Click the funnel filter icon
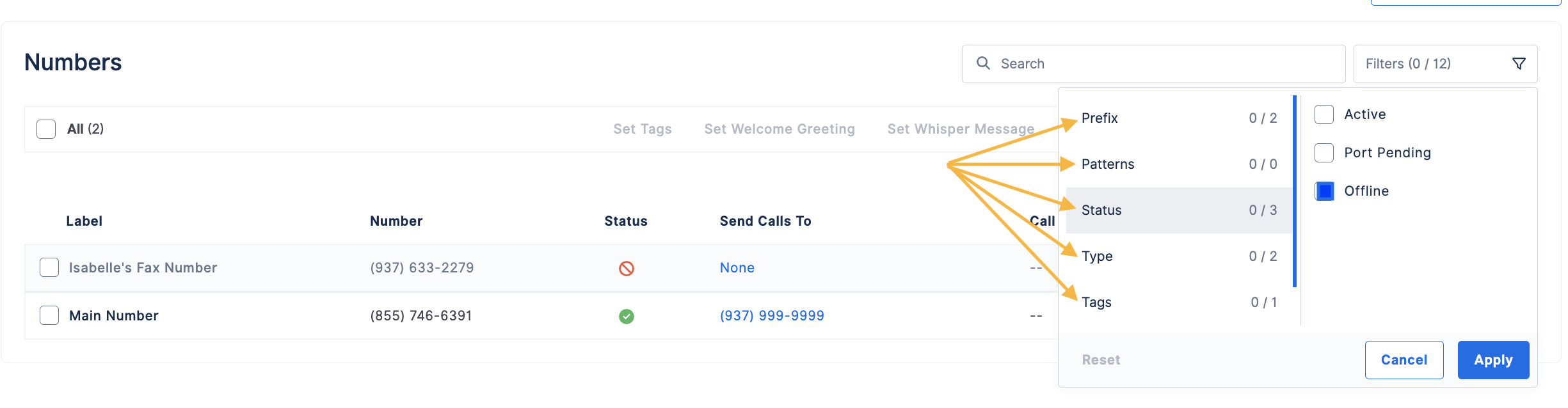This screenshot has width=1568, height=408. point(1519,64)
